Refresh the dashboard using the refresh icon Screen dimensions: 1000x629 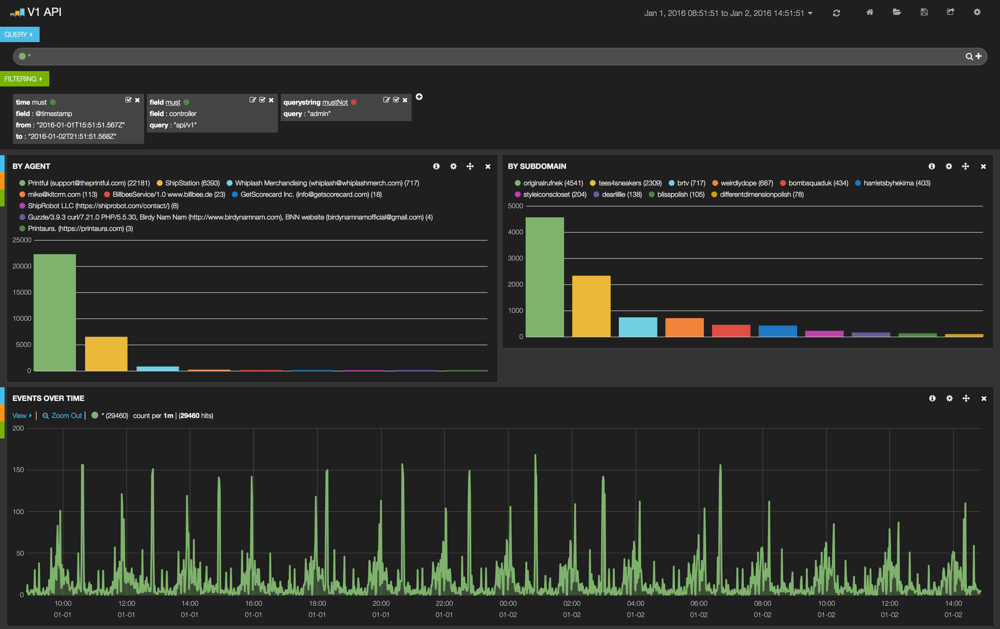tap(836, 13)
